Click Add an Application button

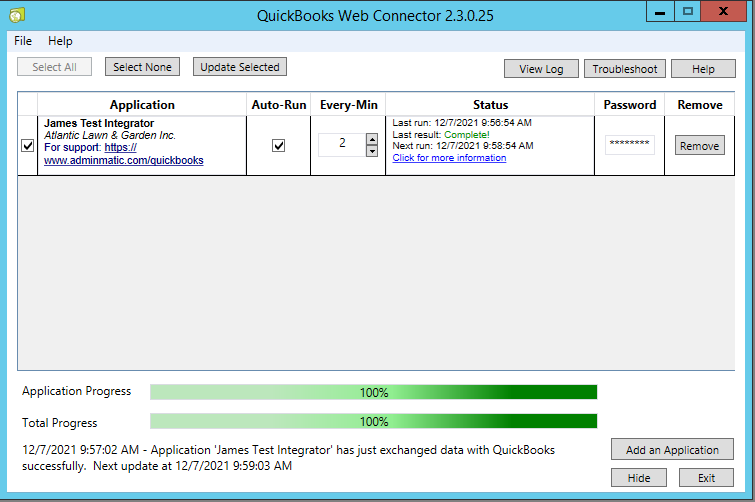point(672,450)
